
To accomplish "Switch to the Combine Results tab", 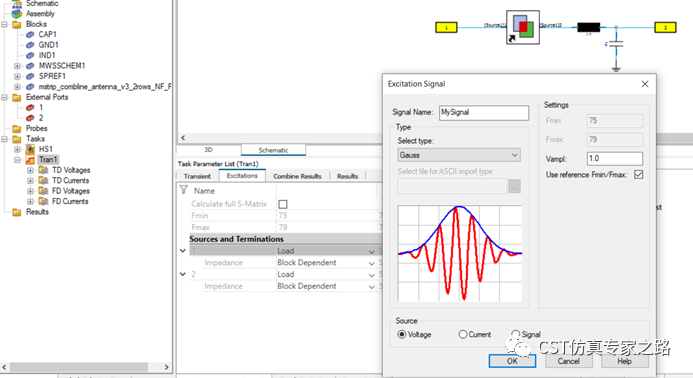I will tap(297, 176).
